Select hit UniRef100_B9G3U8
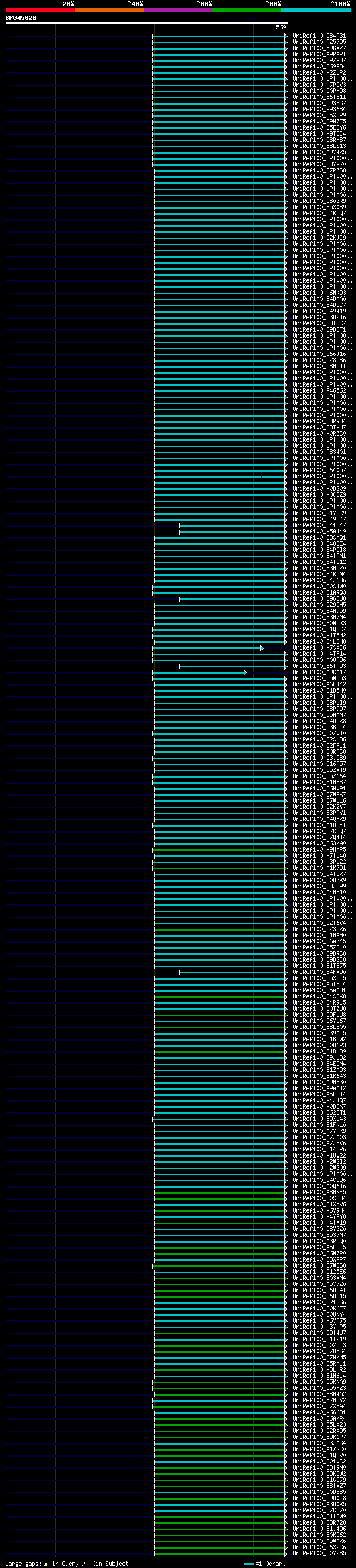Image resolution: width=356 pixels, height=1568 pixels. (x=319, y=599)
